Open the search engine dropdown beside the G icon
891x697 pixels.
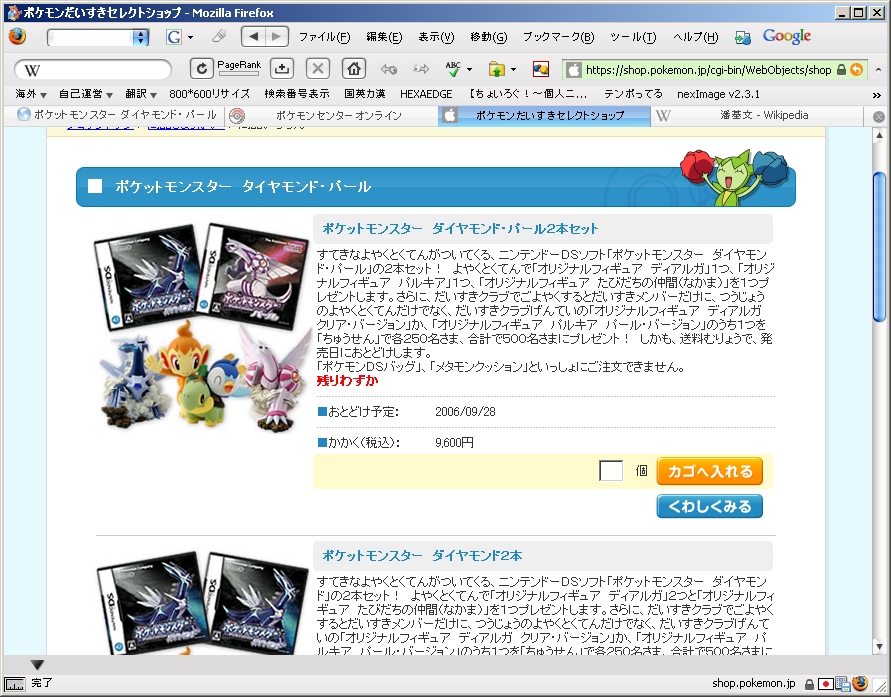[190, 37]
